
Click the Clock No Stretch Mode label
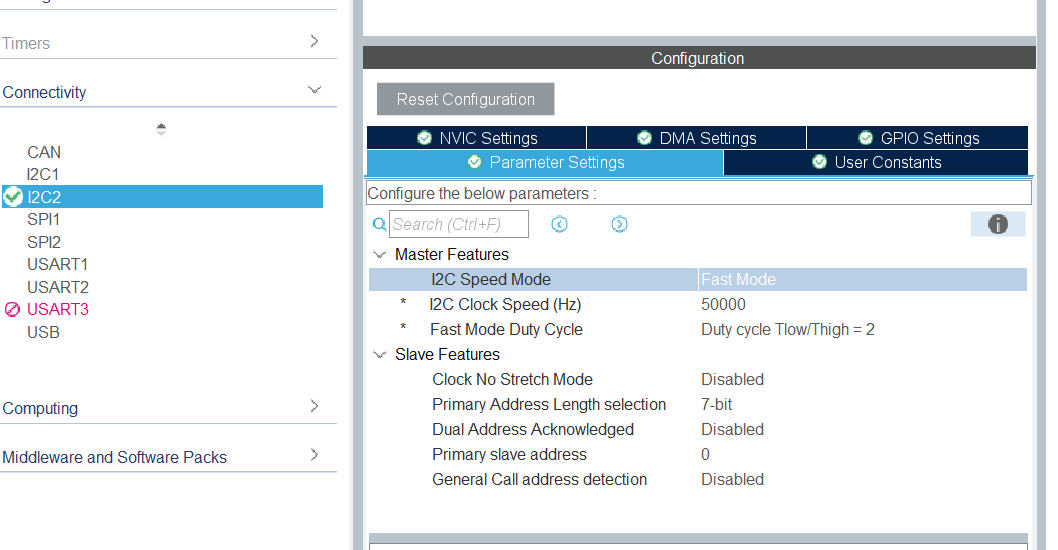(512, 379)
